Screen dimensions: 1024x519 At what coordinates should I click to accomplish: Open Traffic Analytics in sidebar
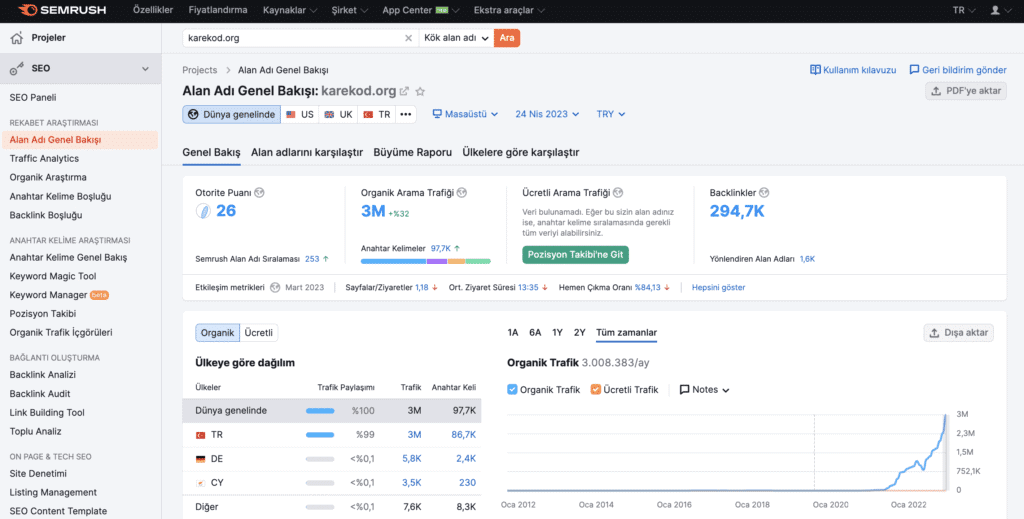point(44,159)
